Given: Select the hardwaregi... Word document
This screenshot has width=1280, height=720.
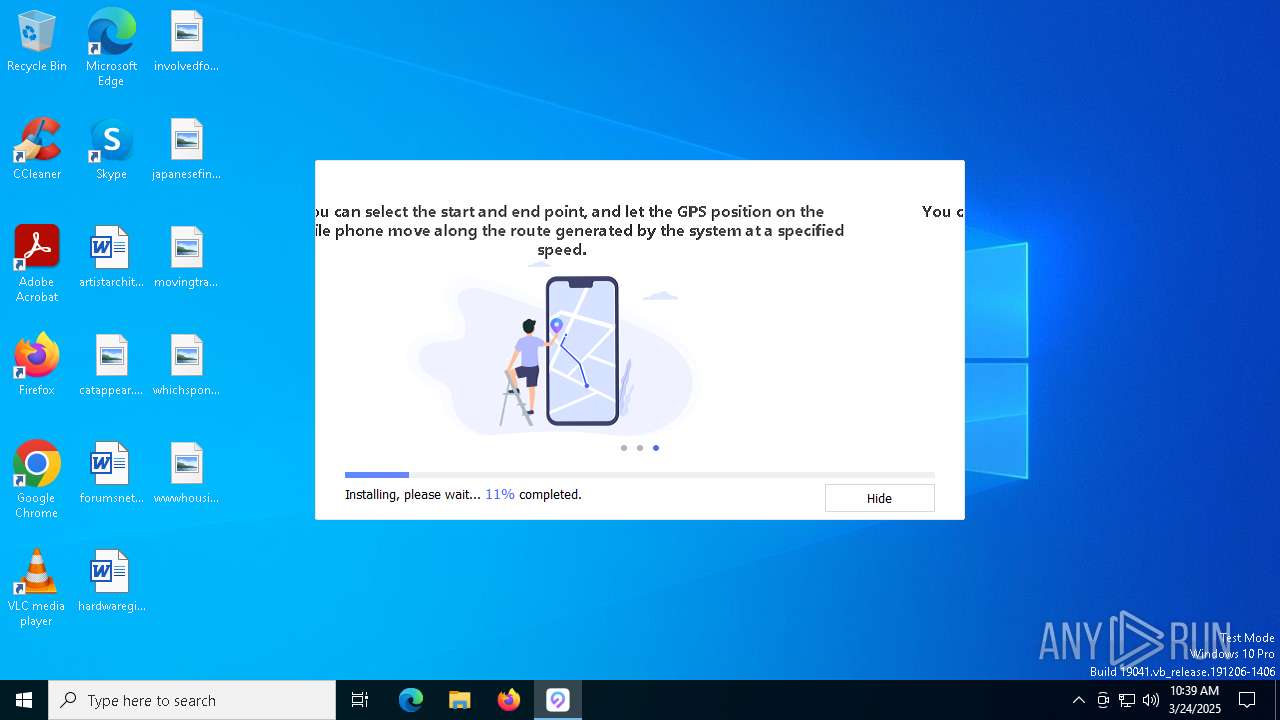Looking at the screenshot, I should pyautogui.click(x=111, y=582).
